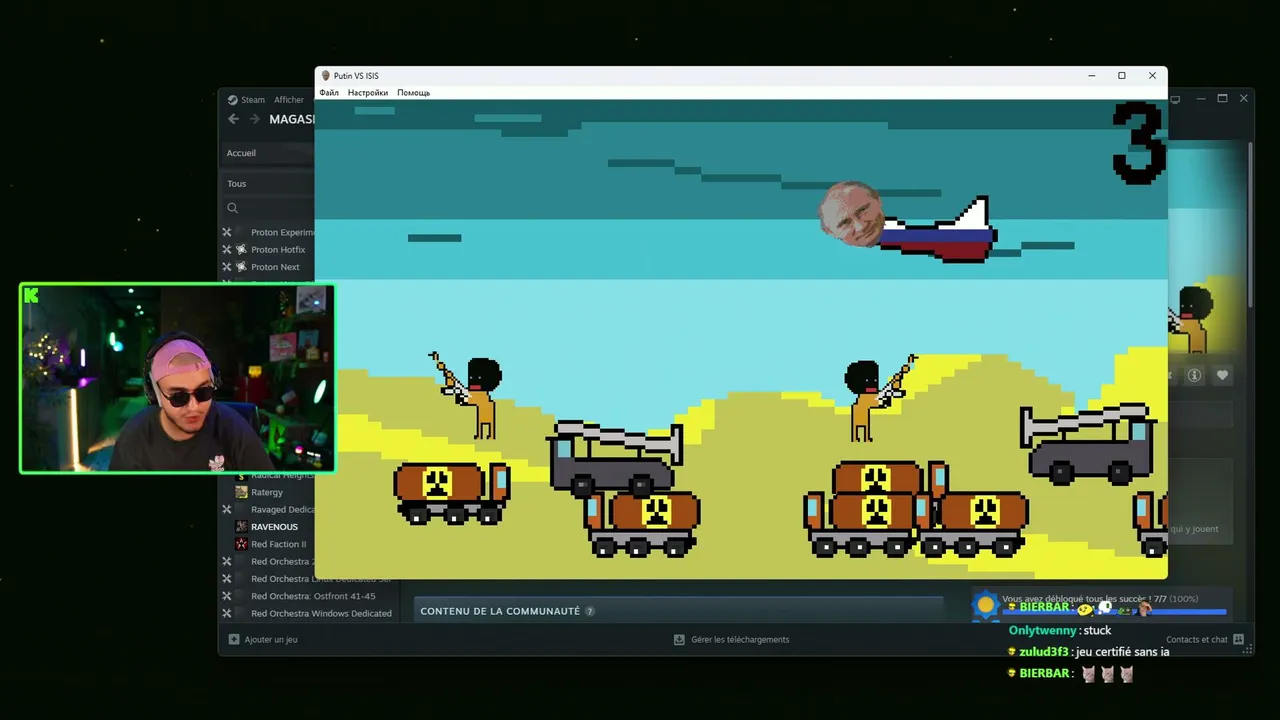
Task: Click the tool icon beside Proton Experimental
Action: pos(227,233)
